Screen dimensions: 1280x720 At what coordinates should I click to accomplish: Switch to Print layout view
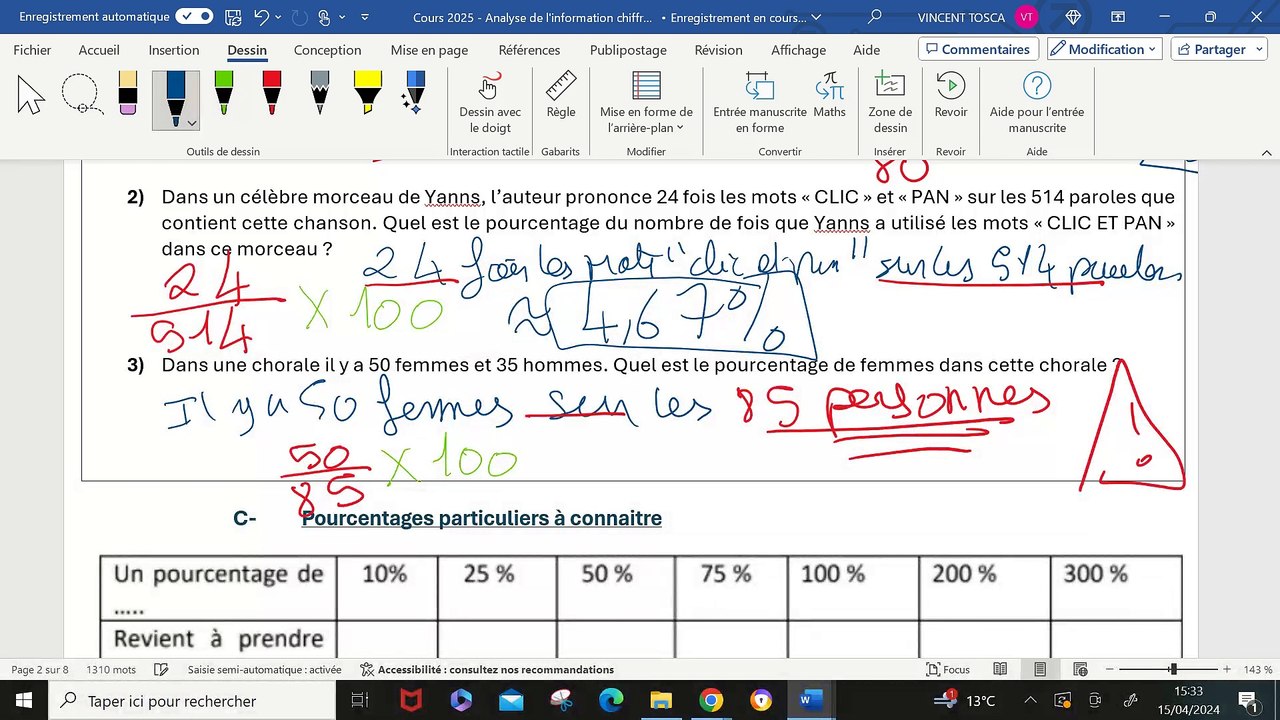click(1040, 670)
